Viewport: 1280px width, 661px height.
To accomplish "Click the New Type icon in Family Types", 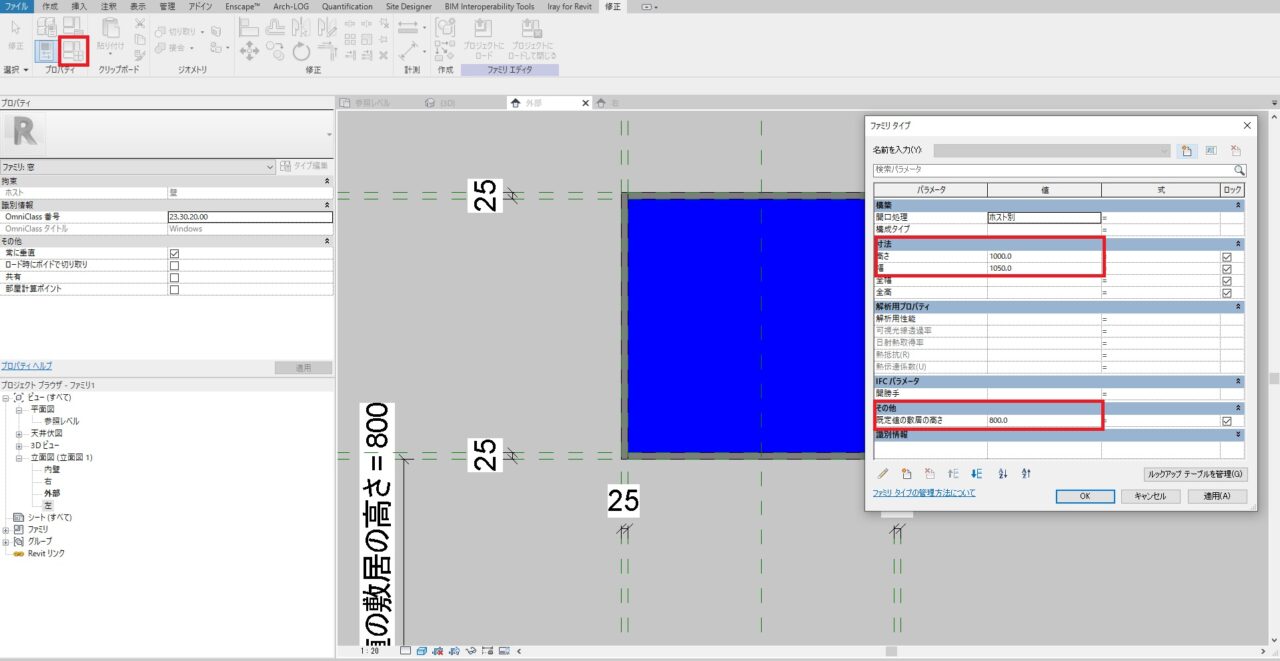I will click(x=1187, y=150).
